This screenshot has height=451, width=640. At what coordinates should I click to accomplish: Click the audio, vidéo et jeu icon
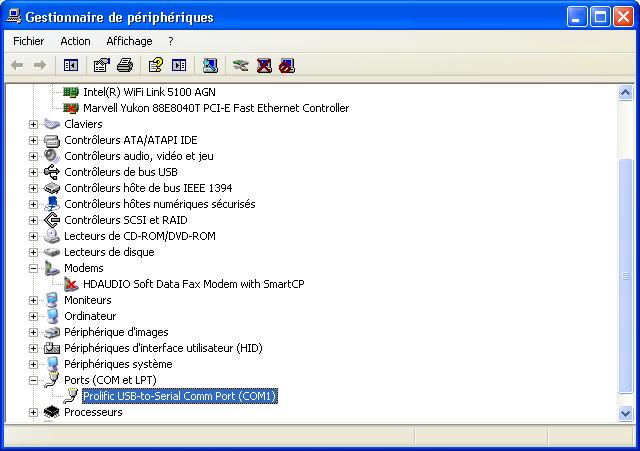click(x=52, y=156)
